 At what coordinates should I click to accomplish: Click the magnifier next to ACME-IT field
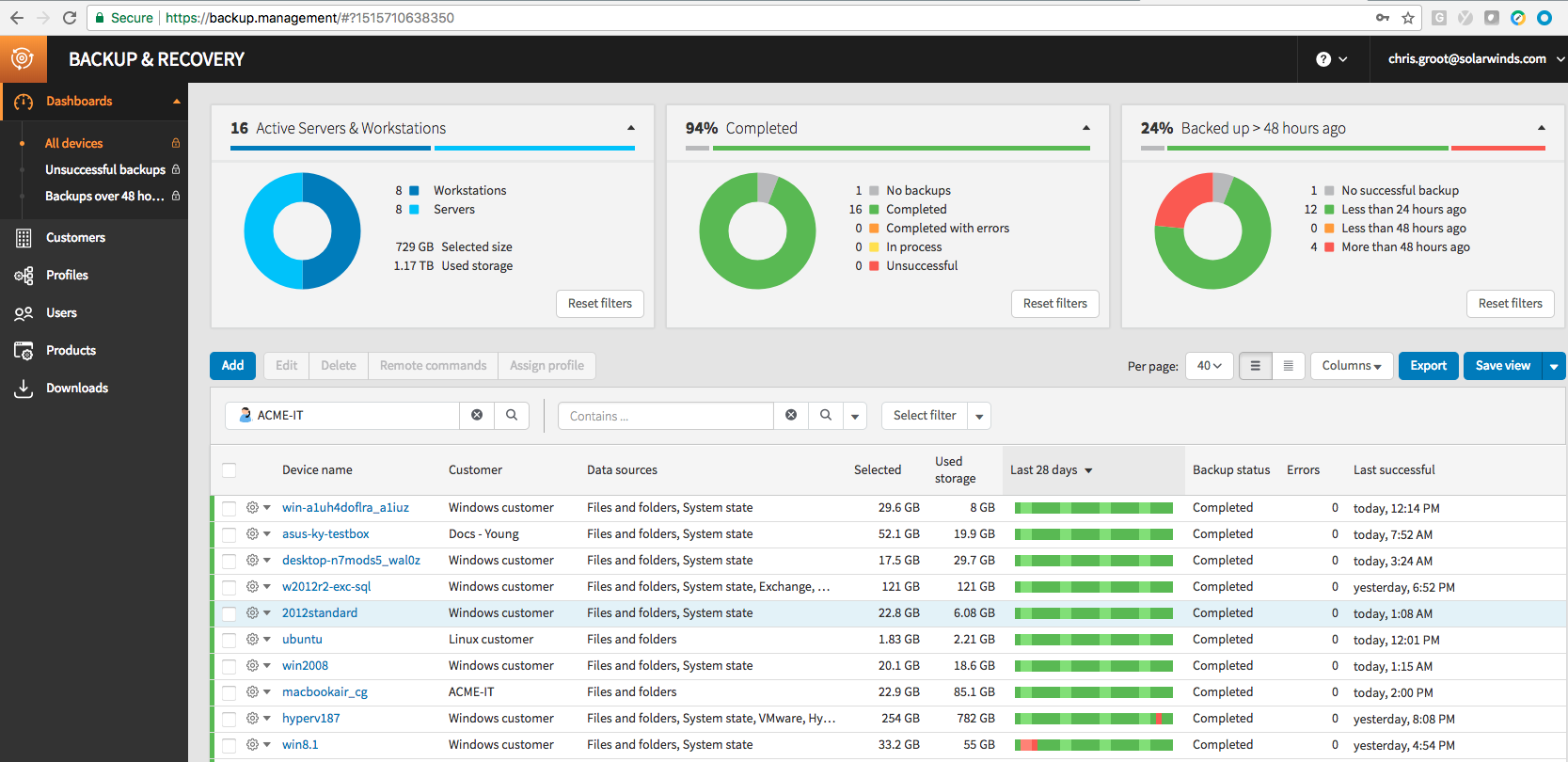[512, 415]
